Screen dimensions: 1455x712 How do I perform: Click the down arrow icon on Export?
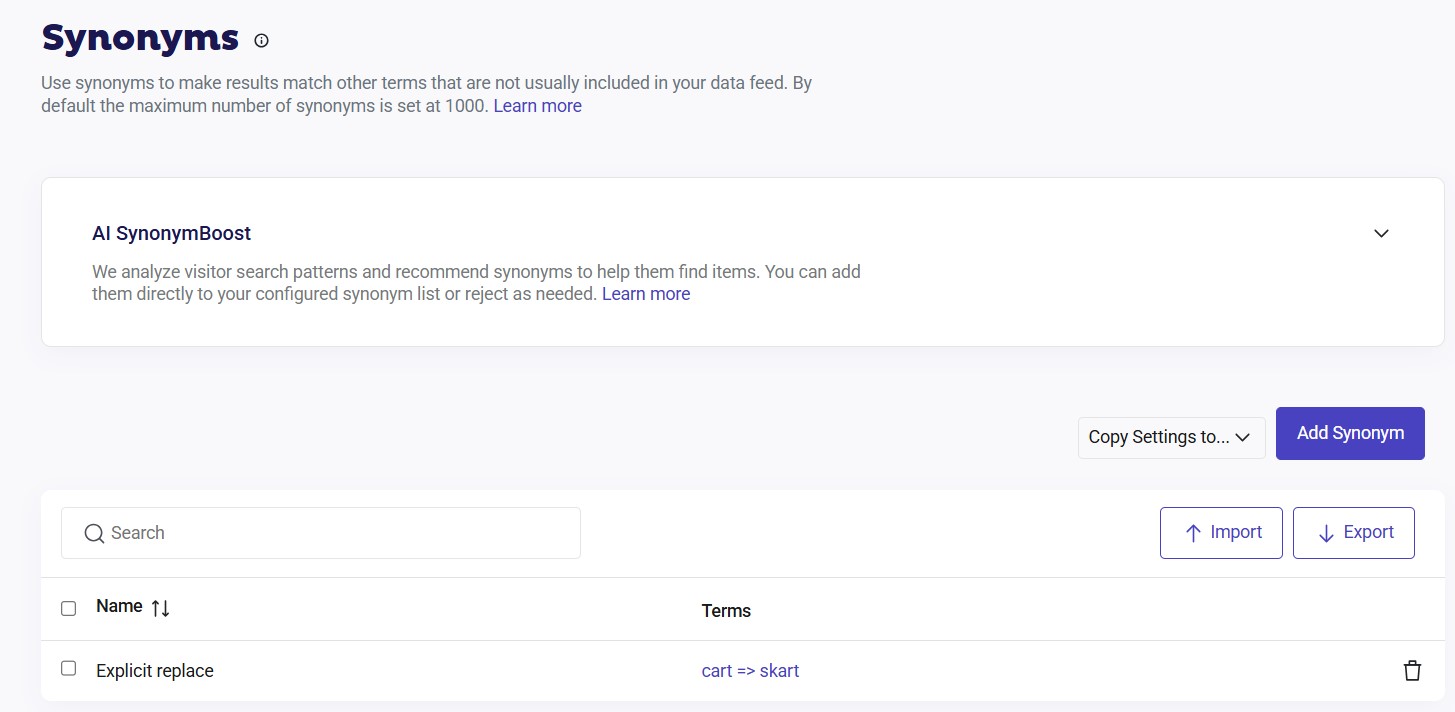pyautogui.click(x=1326, y=534)
